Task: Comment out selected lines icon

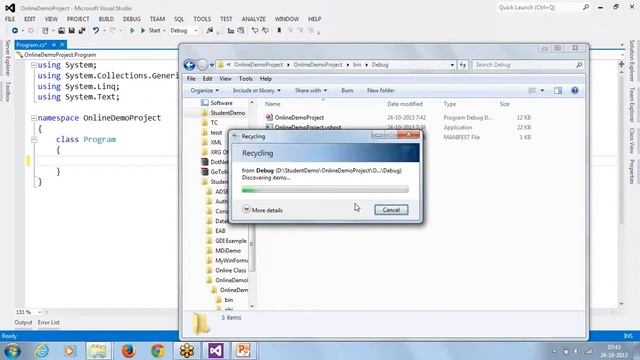Action: point(255,31)
